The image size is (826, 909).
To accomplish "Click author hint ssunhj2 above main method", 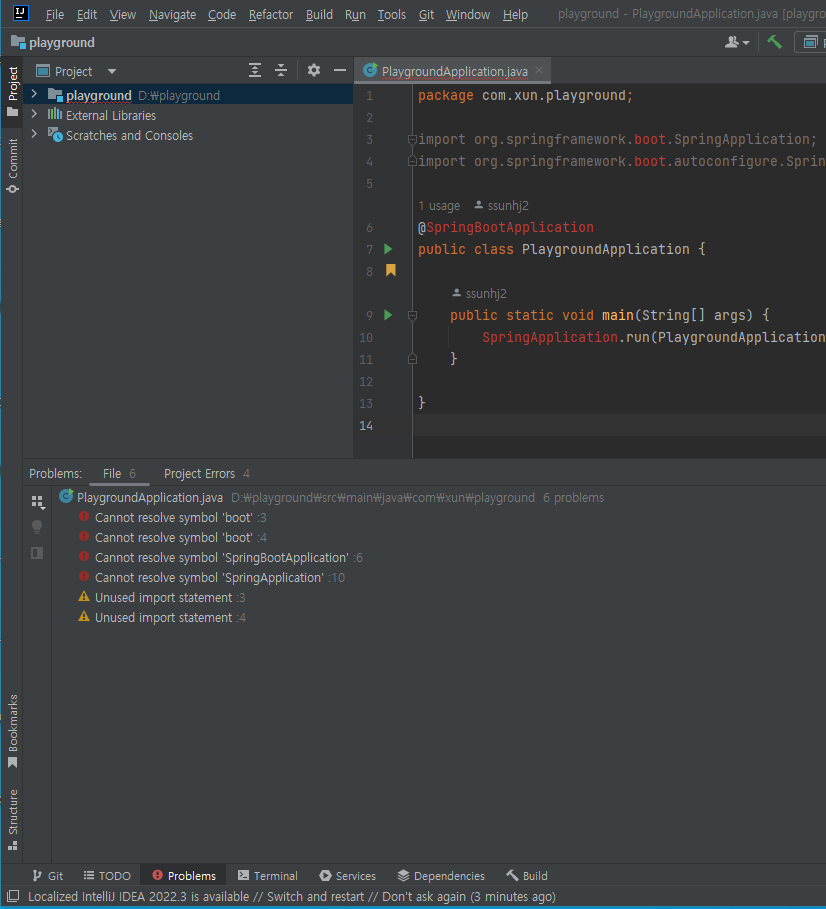I will coord(479,294).
